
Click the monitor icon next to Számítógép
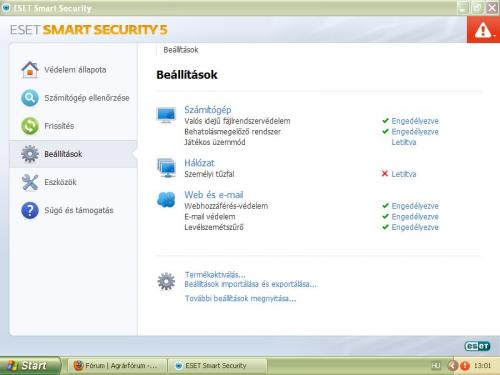(x=166, y=115)
